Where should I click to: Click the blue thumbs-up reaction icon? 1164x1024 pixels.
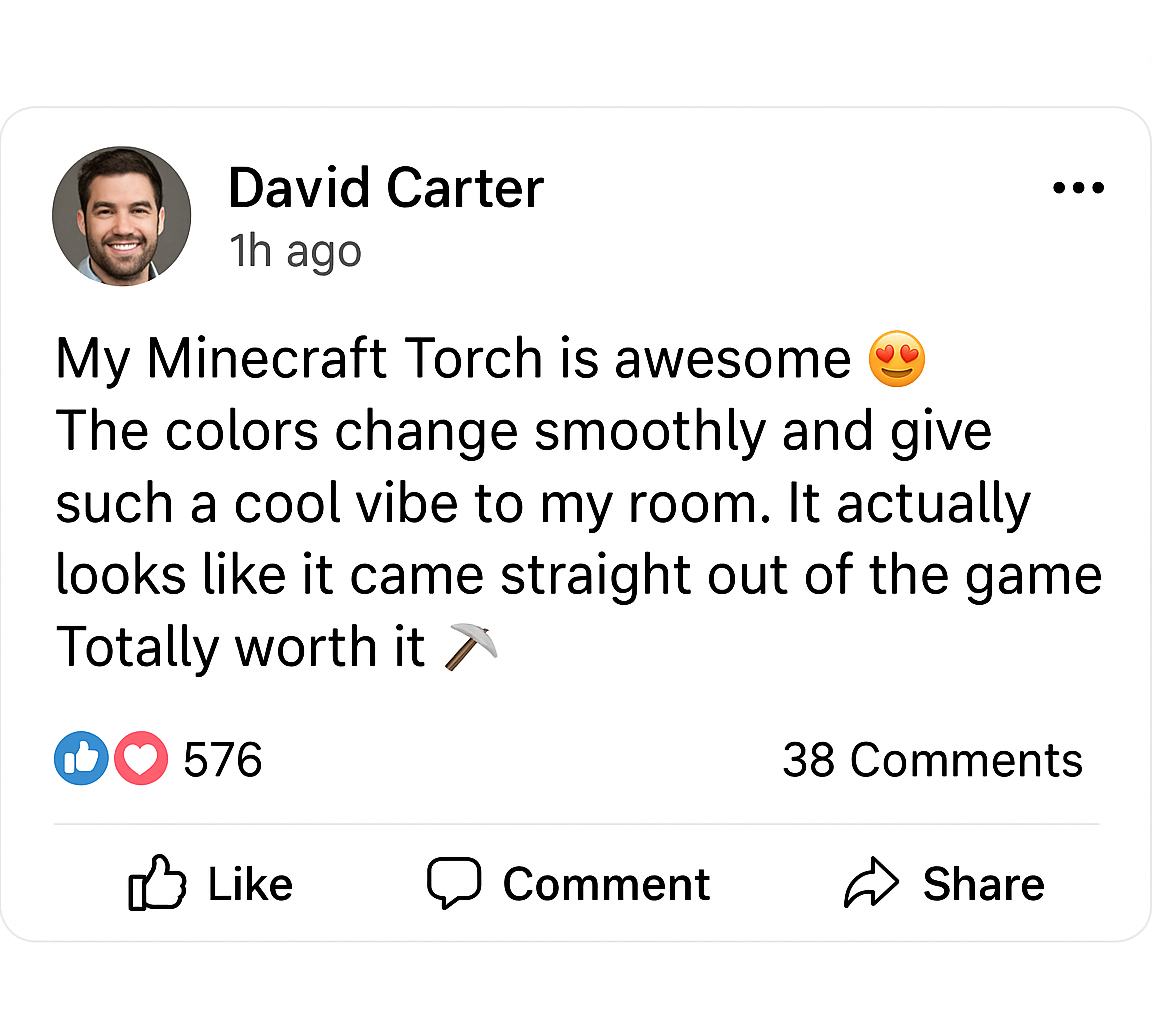click(x=80, y=760)
